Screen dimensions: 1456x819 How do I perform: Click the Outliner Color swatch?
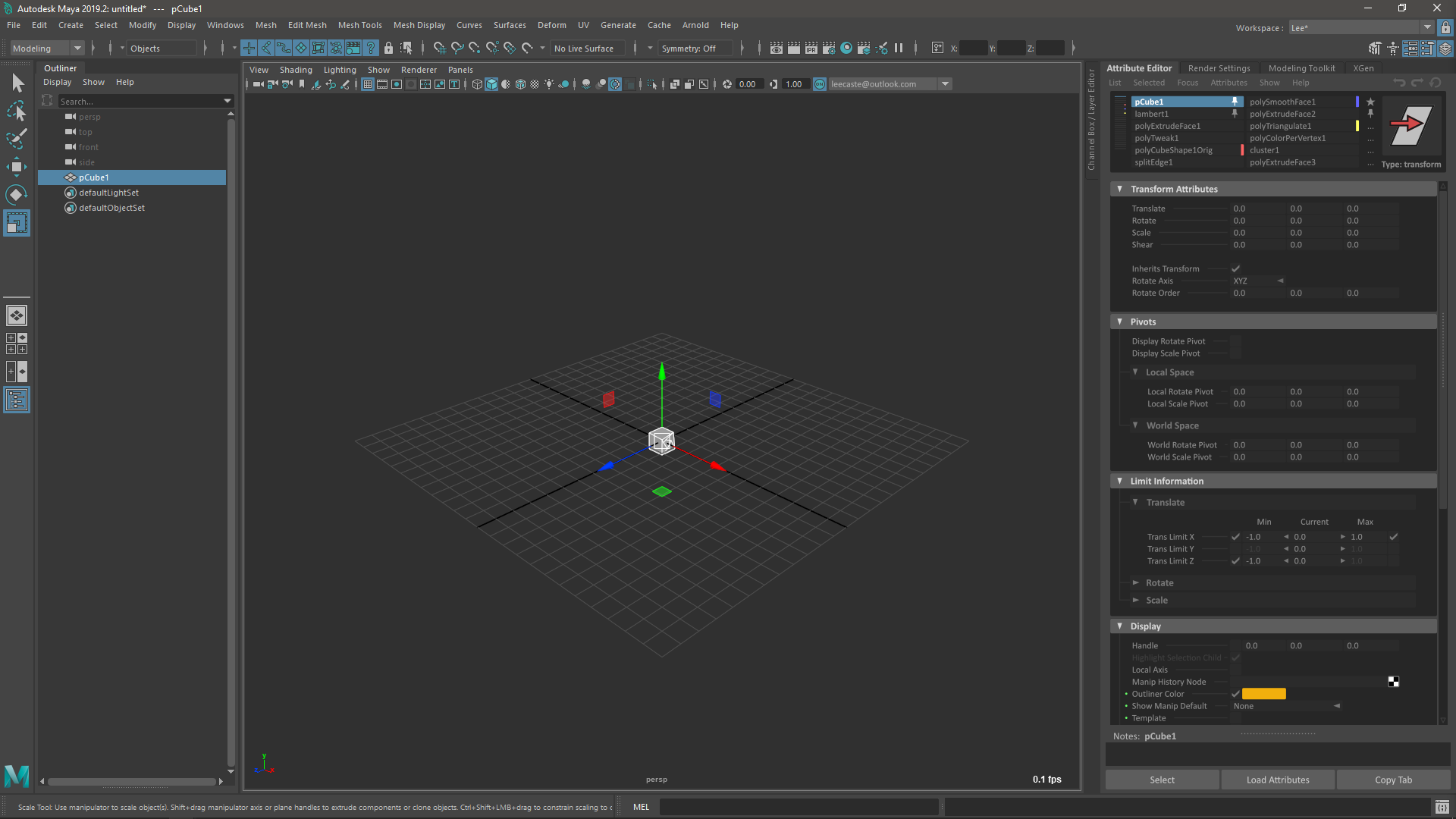pos(1264,694)
